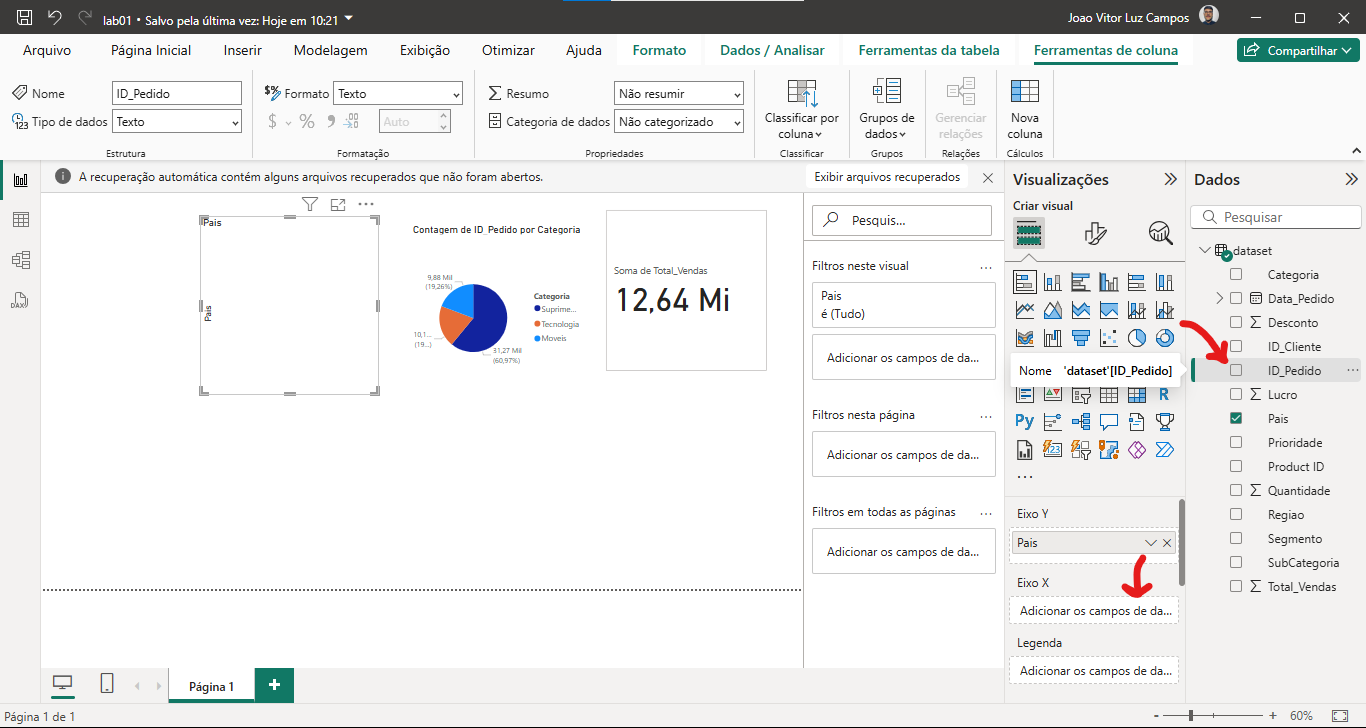Screen dimensions: 1366x728
Task: Zoom in with the plus button
Action: 1272,716
